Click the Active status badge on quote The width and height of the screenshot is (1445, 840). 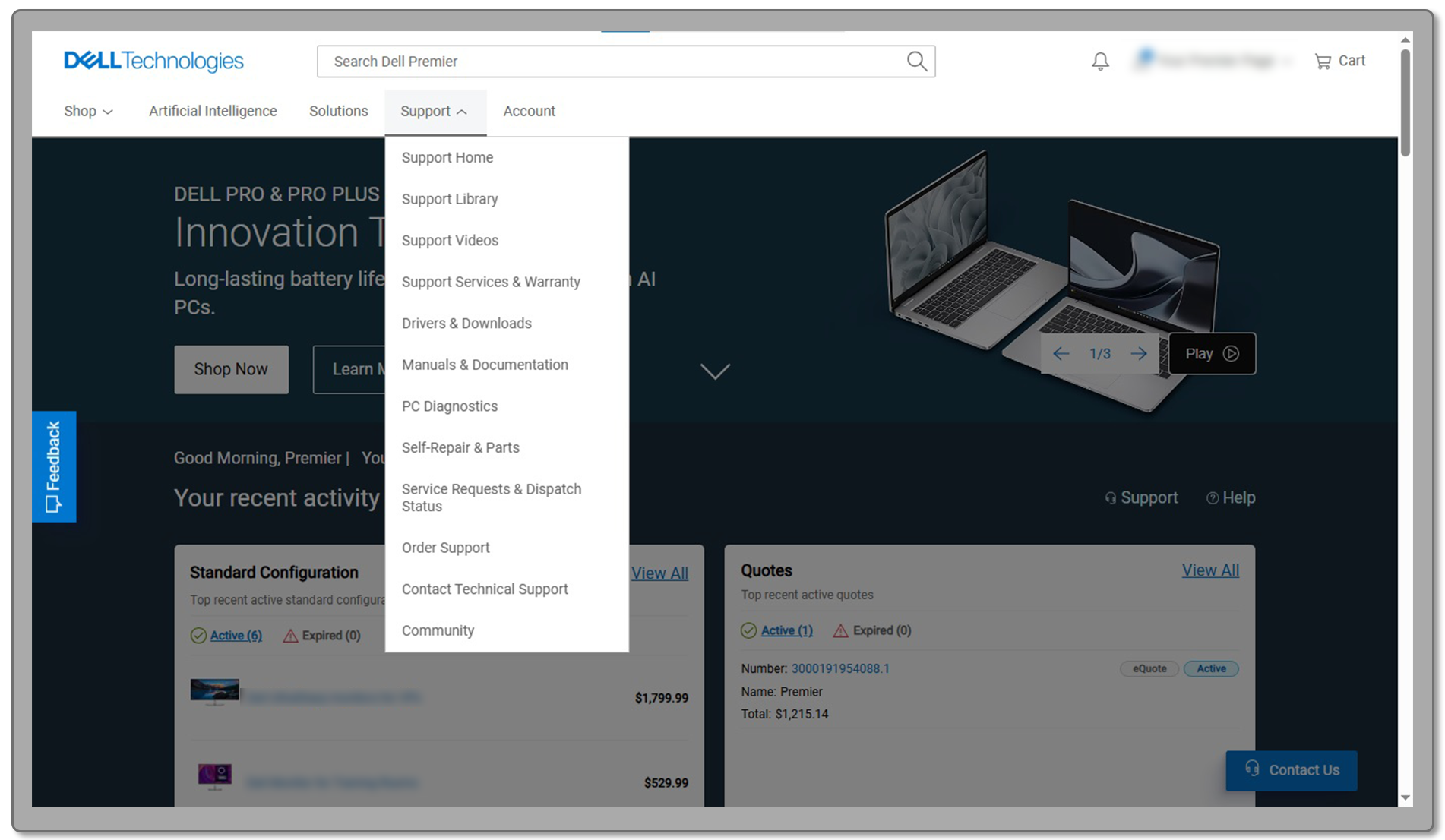point(1211,669)
